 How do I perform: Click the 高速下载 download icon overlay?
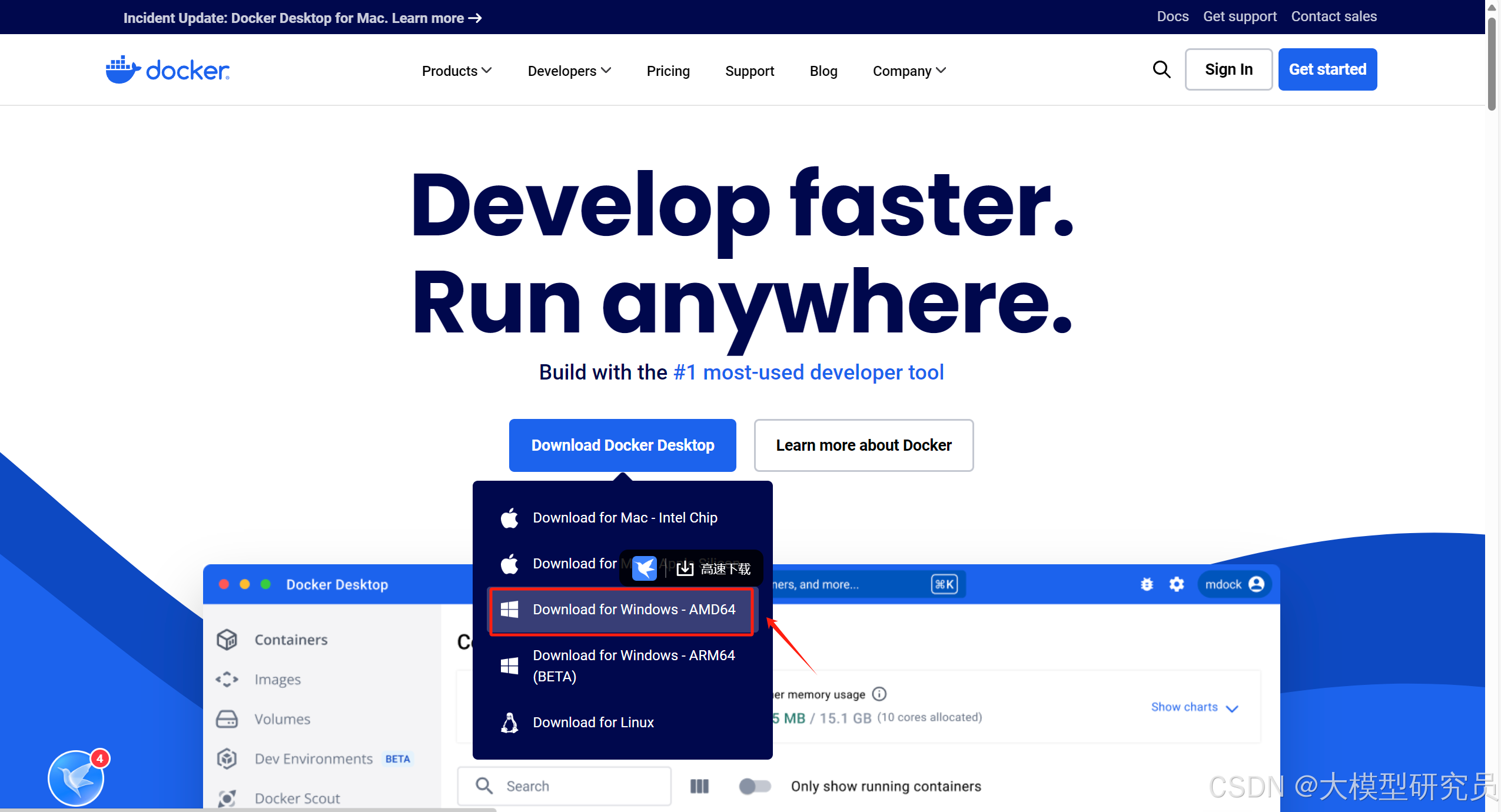point(685,568)
